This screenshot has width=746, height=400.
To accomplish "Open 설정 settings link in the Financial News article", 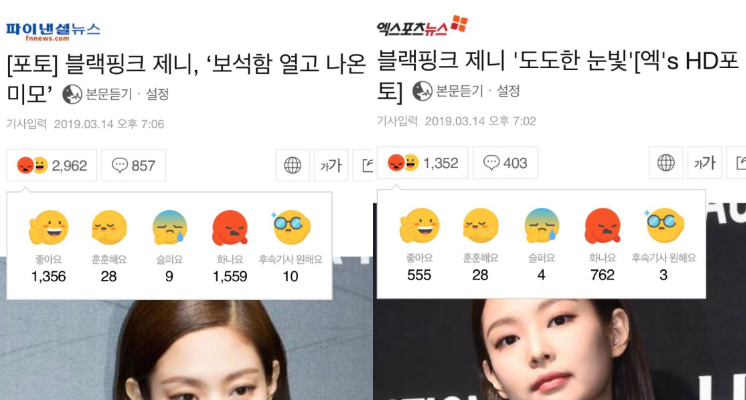I will point(157,94).
